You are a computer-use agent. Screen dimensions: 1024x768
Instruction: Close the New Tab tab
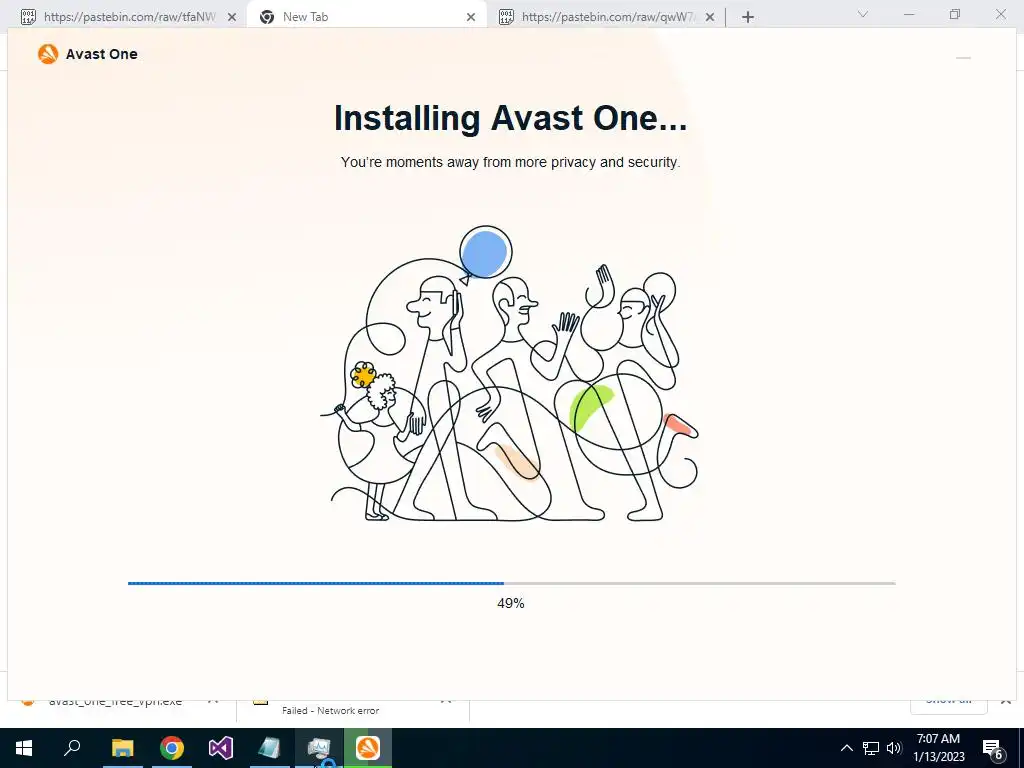(471, 18)
